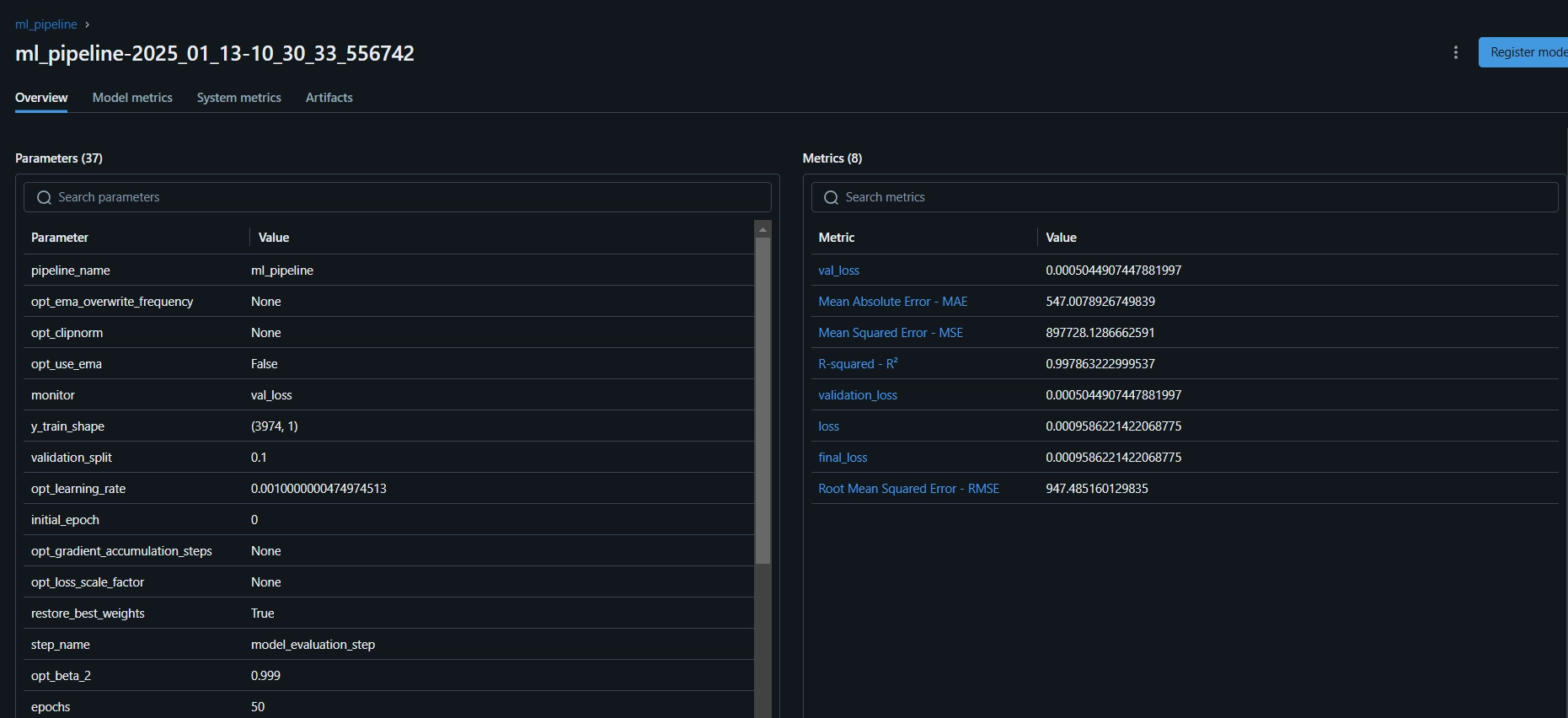Click the search icon in metrics box
This screenshot has width=1568, height=718.
pyautogui.click(x=832, y=197)
